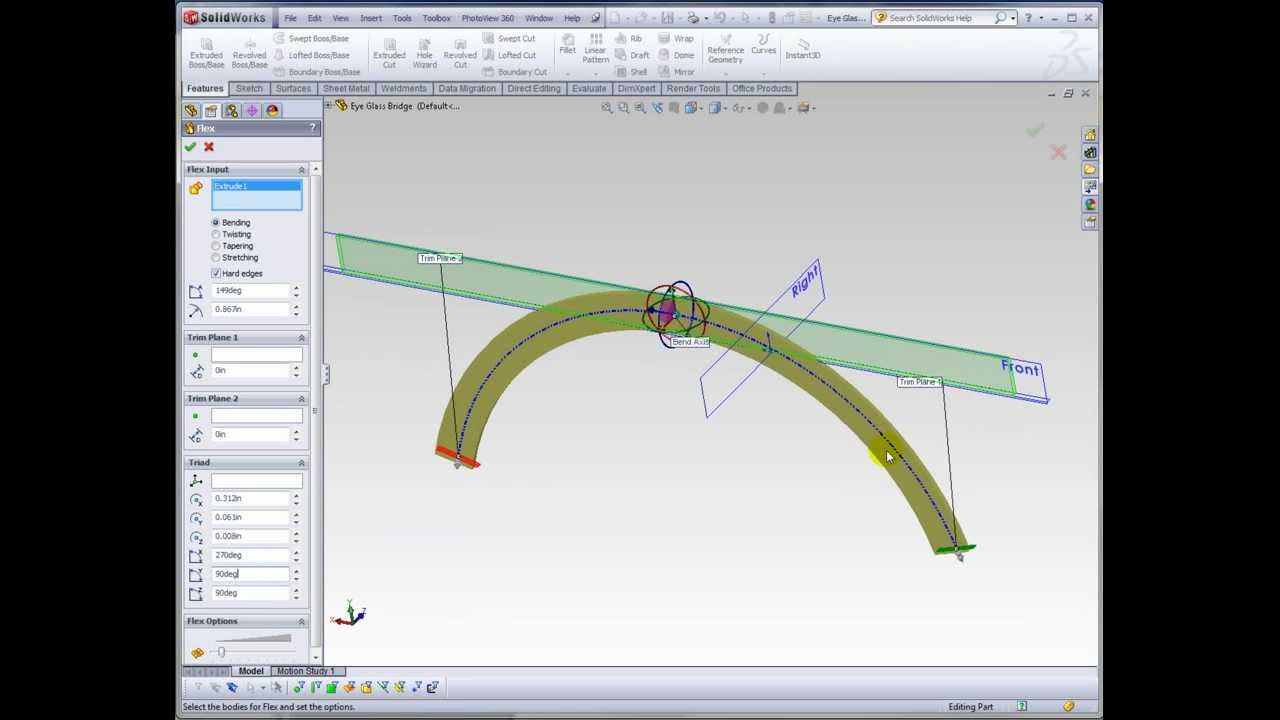Collapse the Triad section
This screenshot has width=1280, height=720.
click(301, 463)
